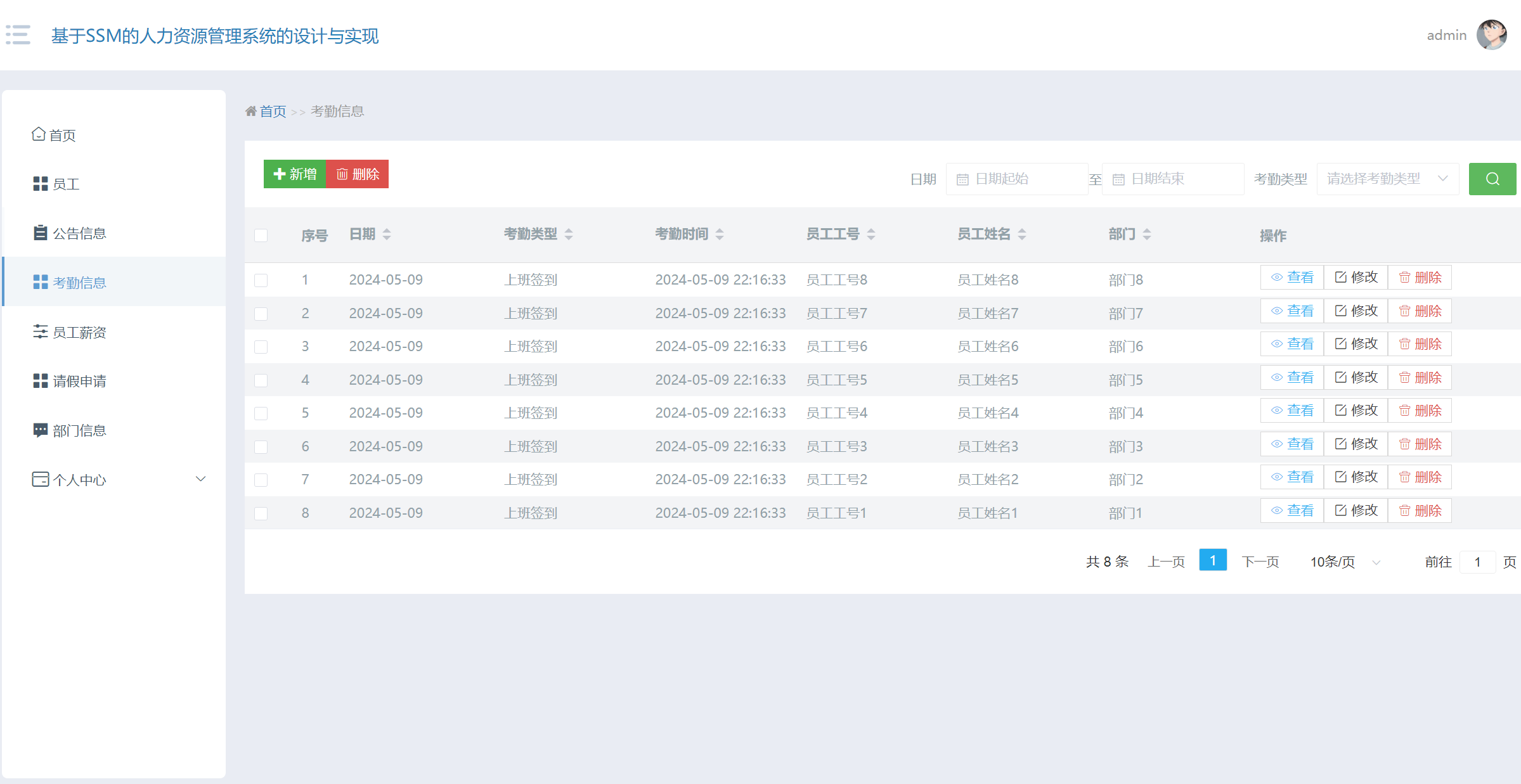Click the 日期起始 date input field
Viewport: 1521px width, 784px height.
1018,179
